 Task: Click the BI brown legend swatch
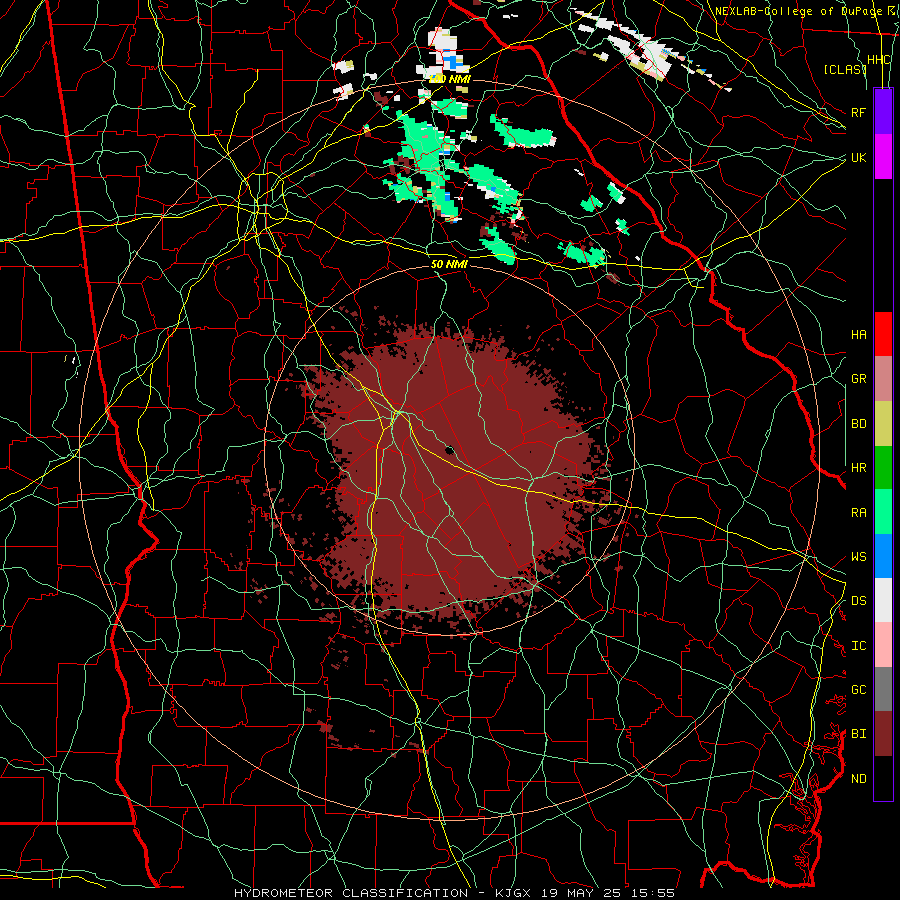[x=883, y=734]
